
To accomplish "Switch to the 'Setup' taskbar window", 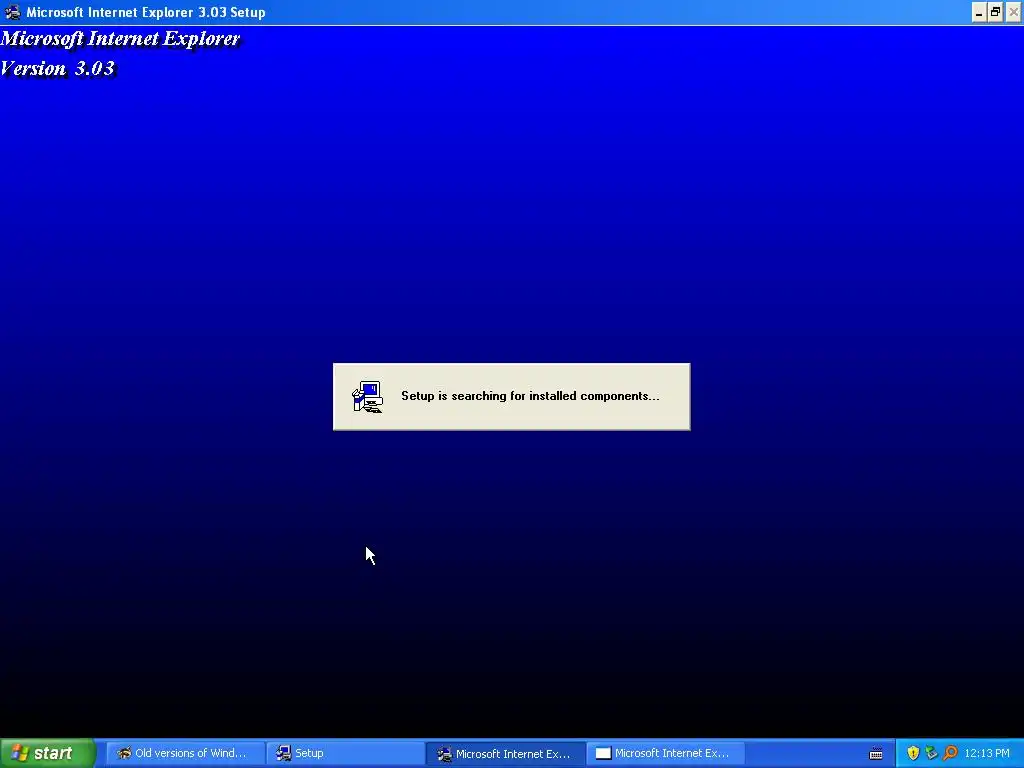I will coord(345,753).
